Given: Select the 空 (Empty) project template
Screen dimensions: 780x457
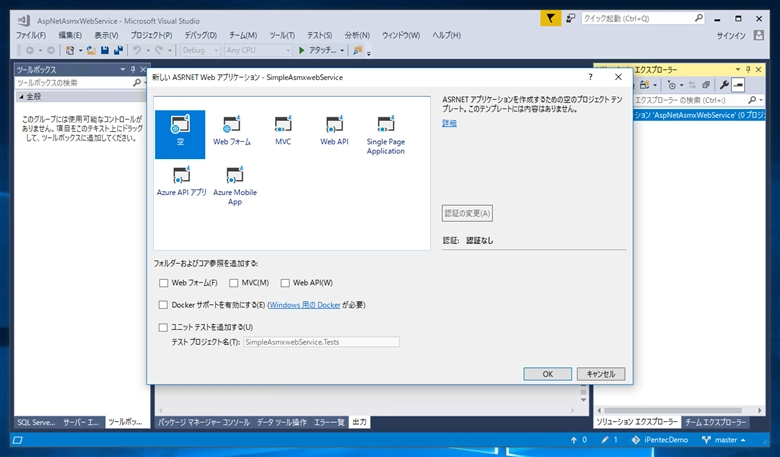Looking at the screenshot, I should (x=180, y=134).
